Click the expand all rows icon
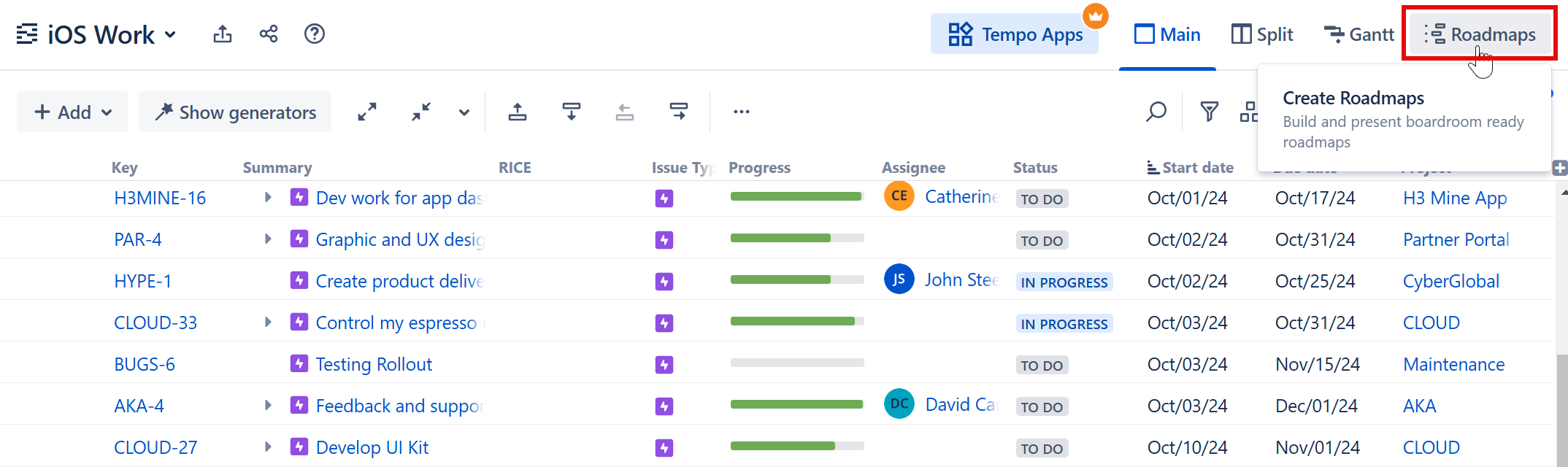This screenshot has width=1568, height=467. 367,112
